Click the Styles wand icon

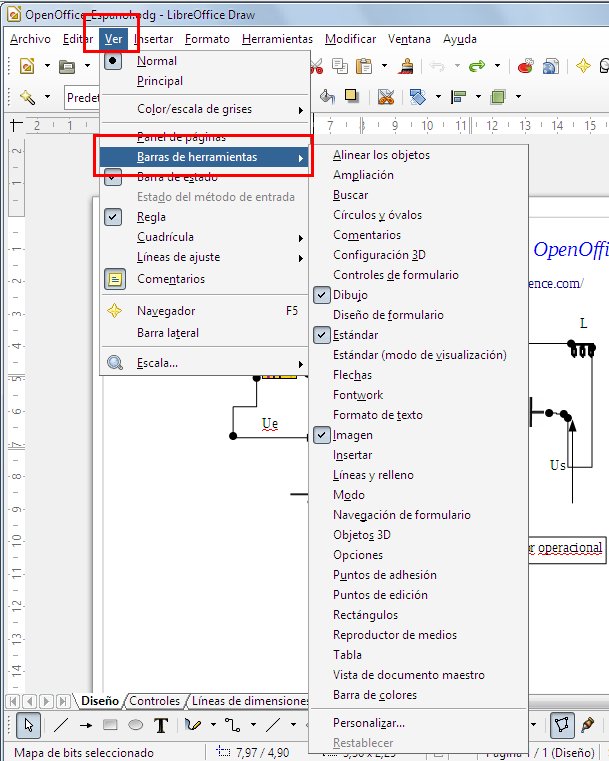(27, 97)
